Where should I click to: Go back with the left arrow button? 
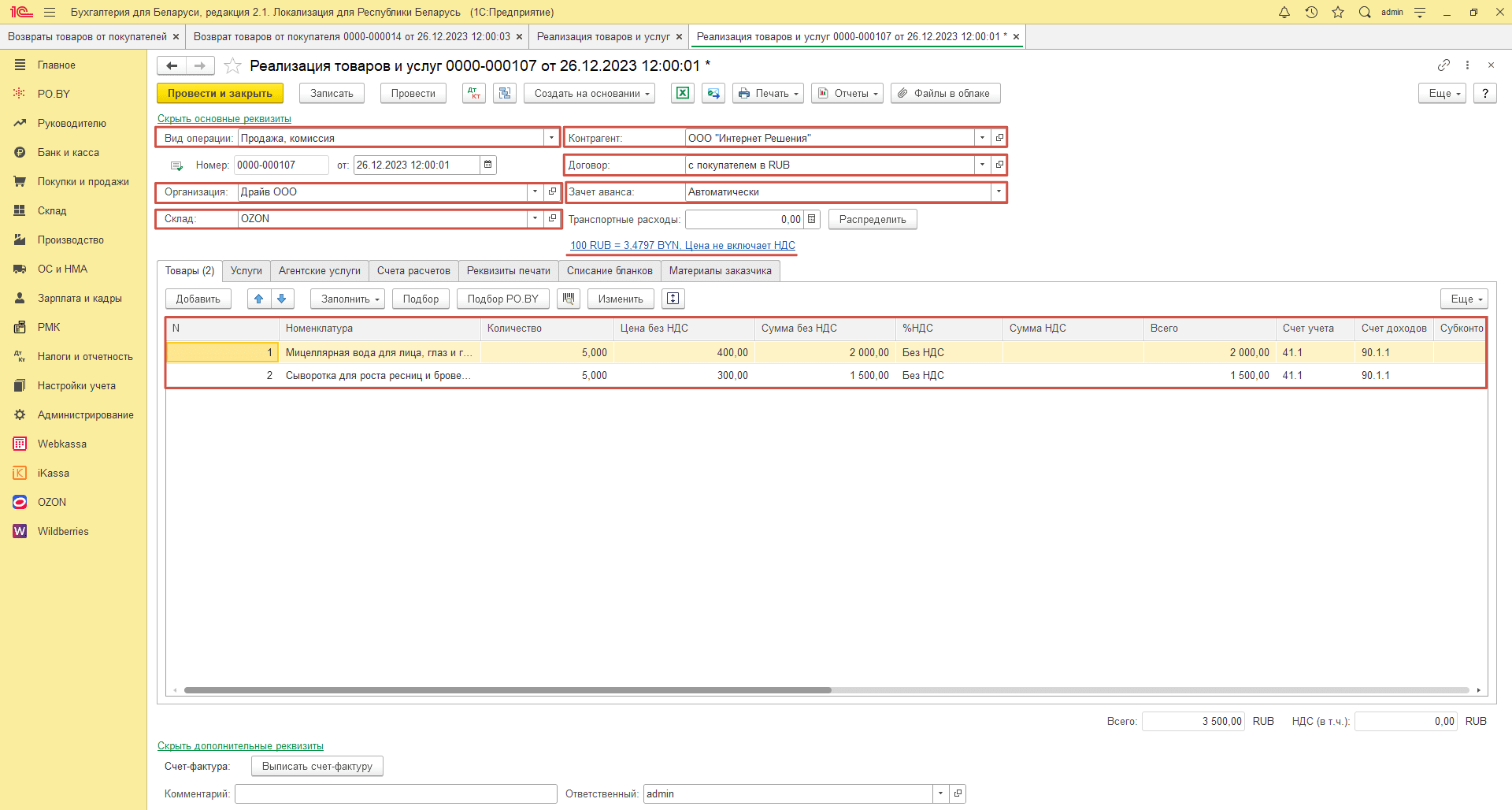(172, 65)
